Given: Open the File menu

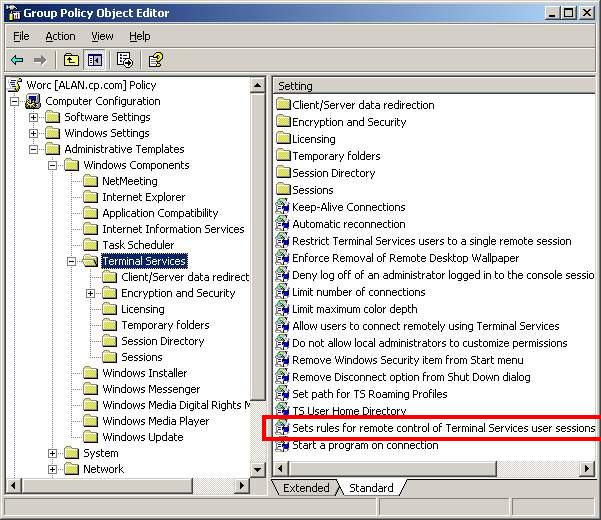Looking at the screenshot, I should (x=21, y=36).
